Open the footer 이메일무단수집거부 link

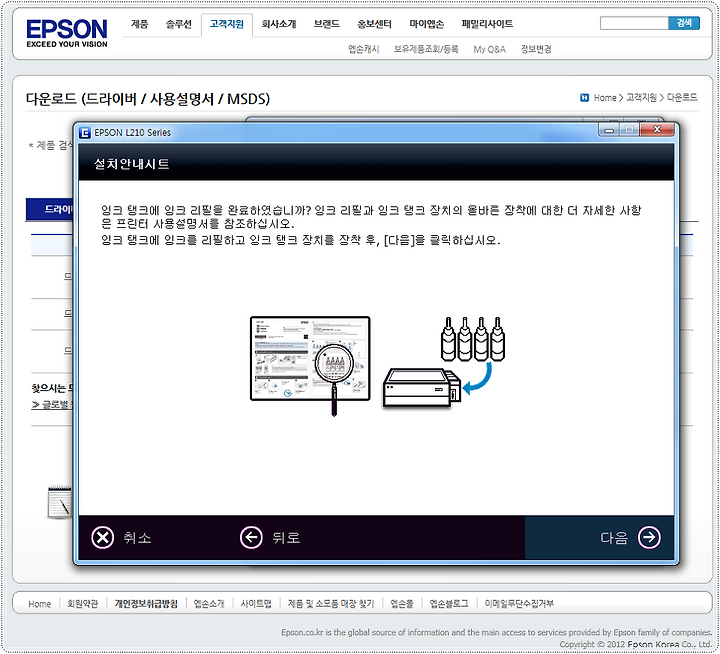(519, 604)
